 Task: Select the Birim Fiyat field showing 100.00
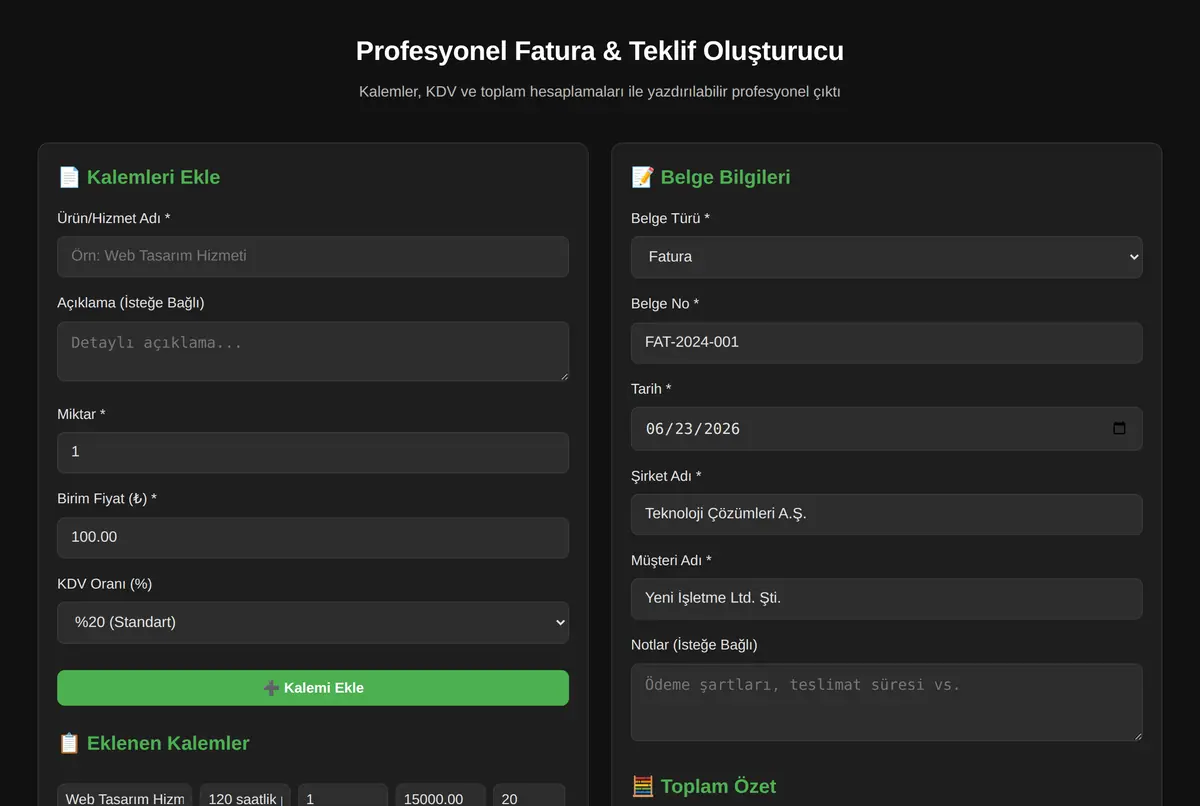[313, 537]
